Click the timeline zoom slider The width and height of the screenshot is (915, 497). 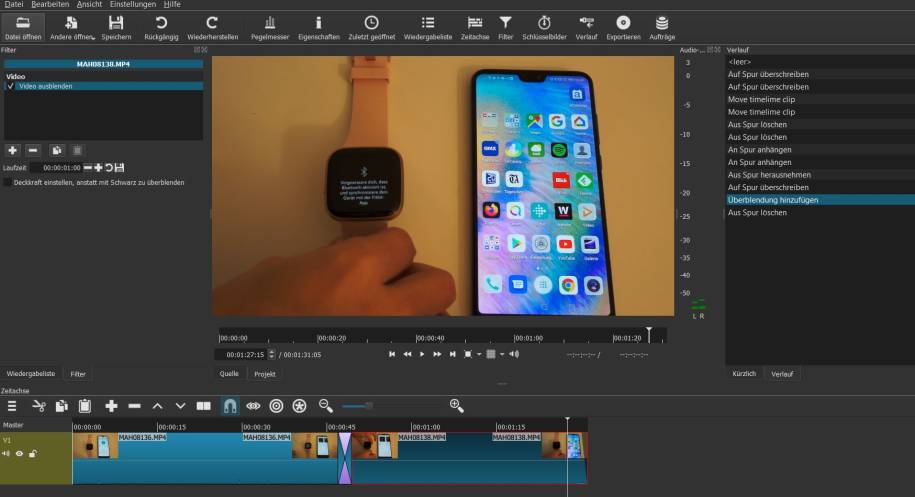pyautogui.click(x=391, y=406)
